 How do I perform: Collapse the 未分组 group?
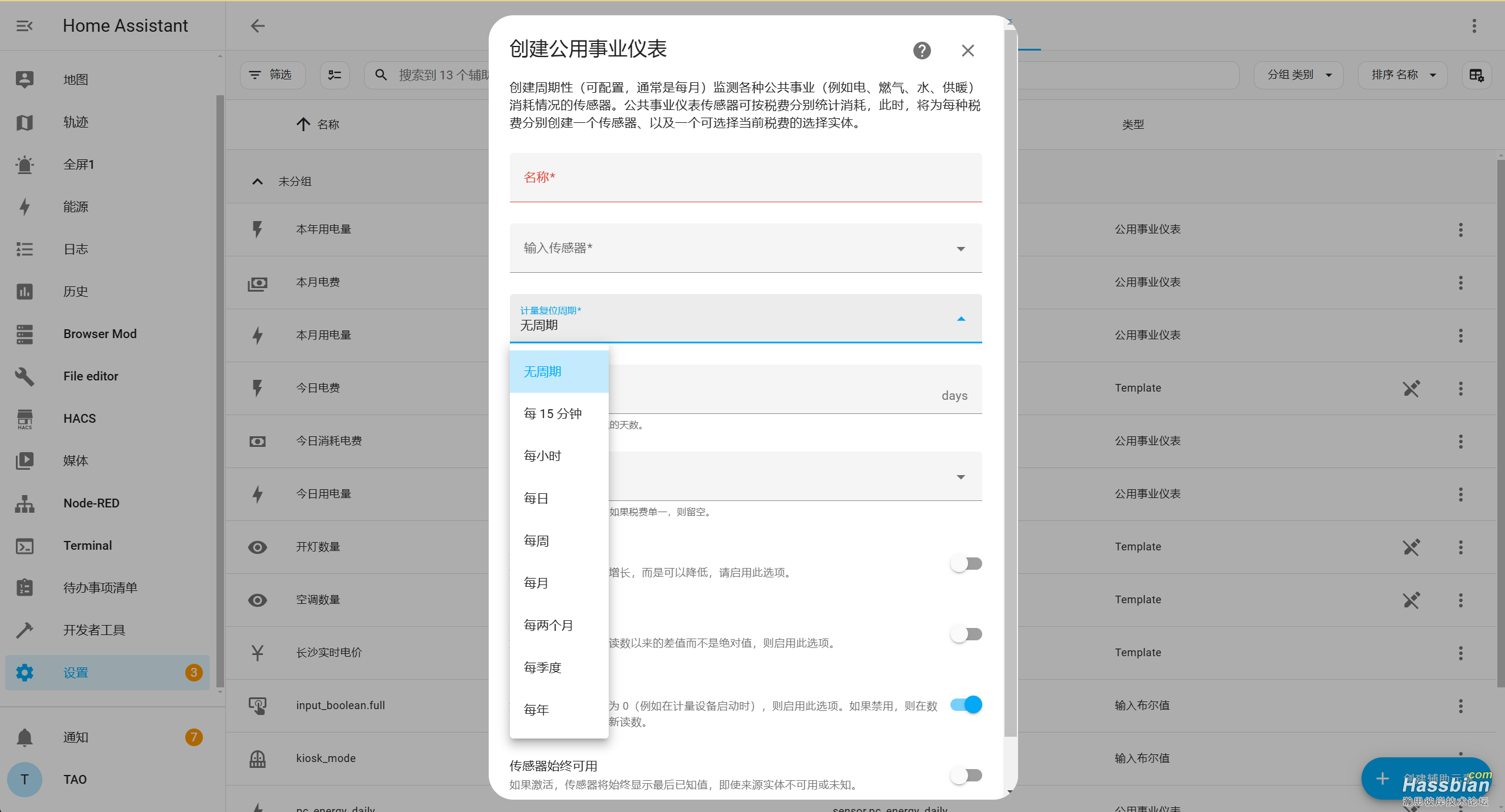pos(258,182)
